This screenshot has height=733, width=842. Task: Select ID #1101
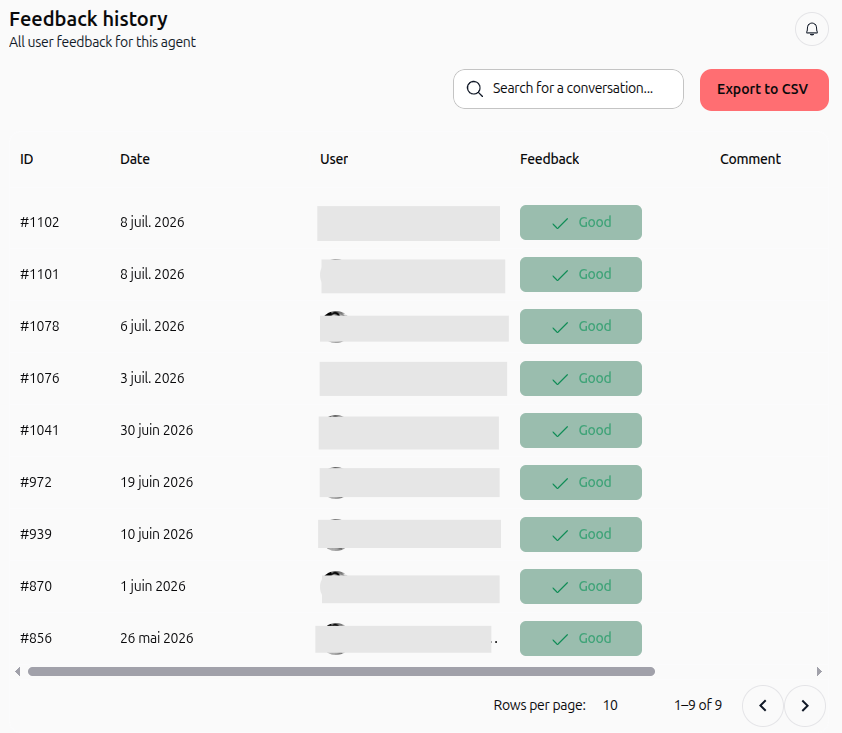pos(39,274)
